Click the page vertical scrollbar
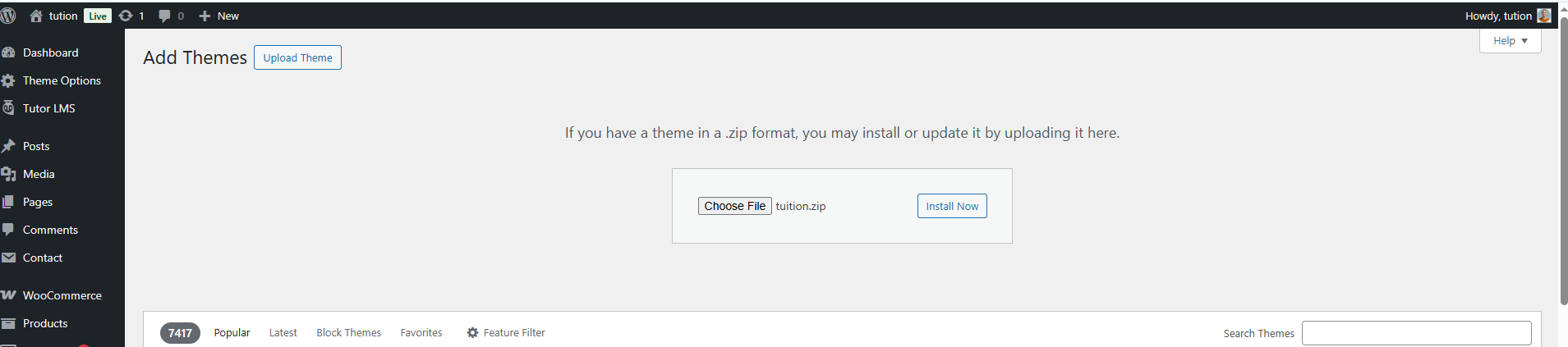This screenshot has width=1568, height=347. coord(1563,164)
